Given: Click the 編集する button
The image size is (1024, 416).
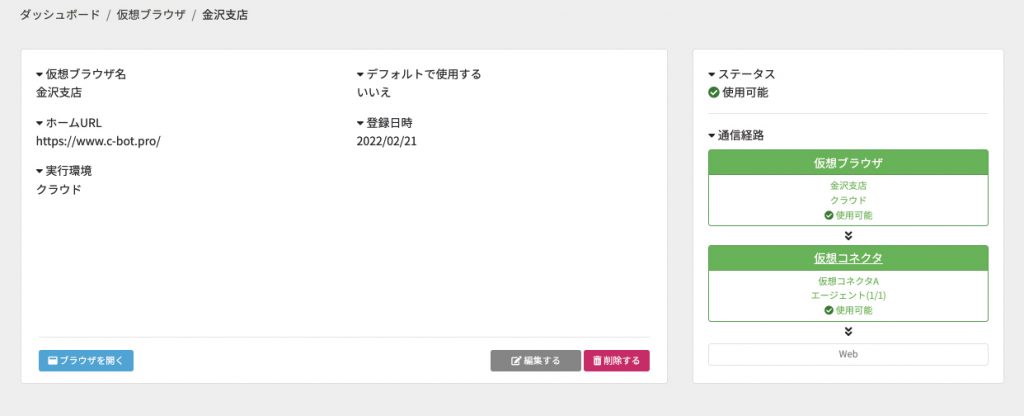Looking at the screenshot, I should click(x=536, y=360).
